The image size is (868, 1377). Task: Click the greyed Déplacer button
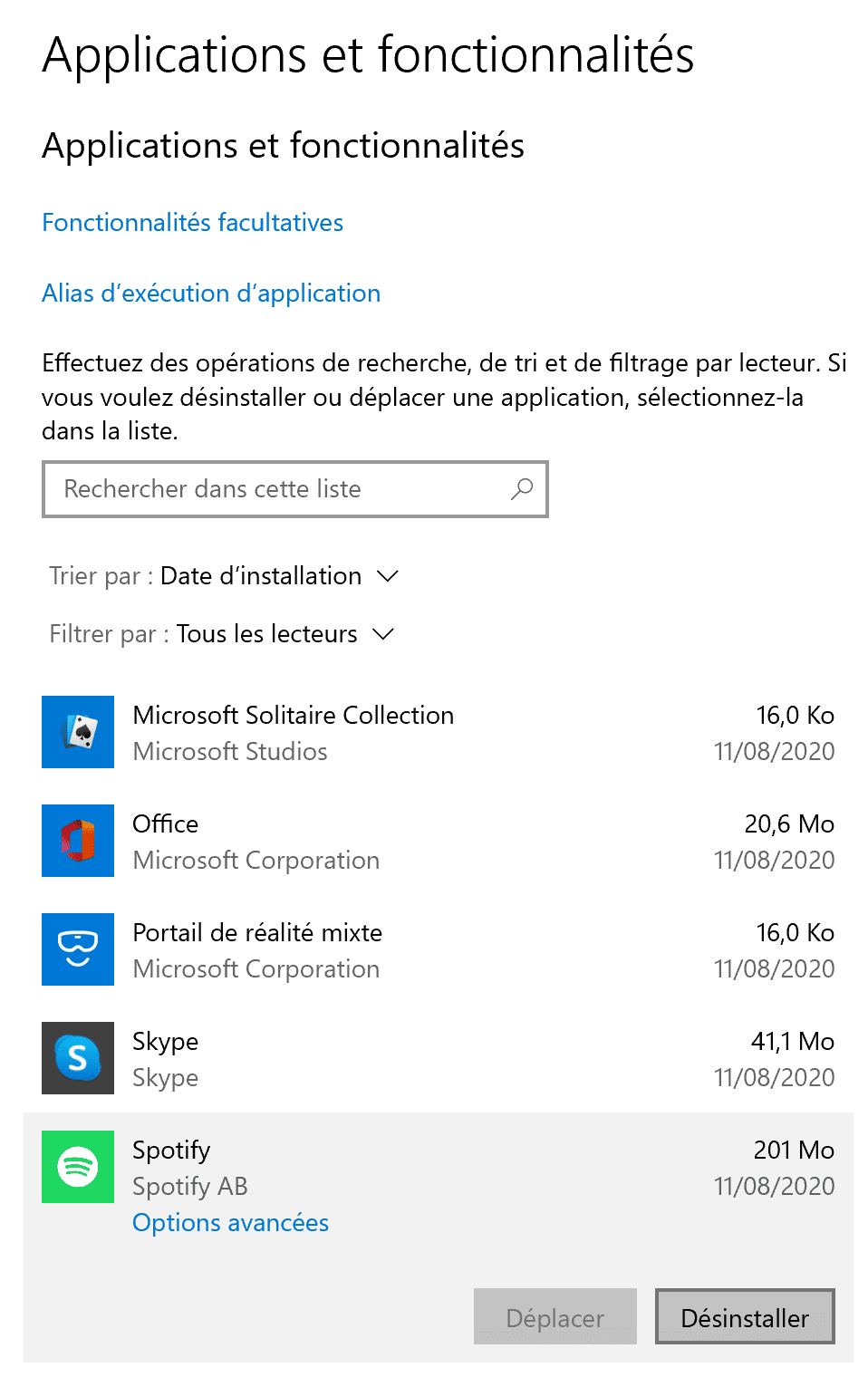(x=555, y=1316)
